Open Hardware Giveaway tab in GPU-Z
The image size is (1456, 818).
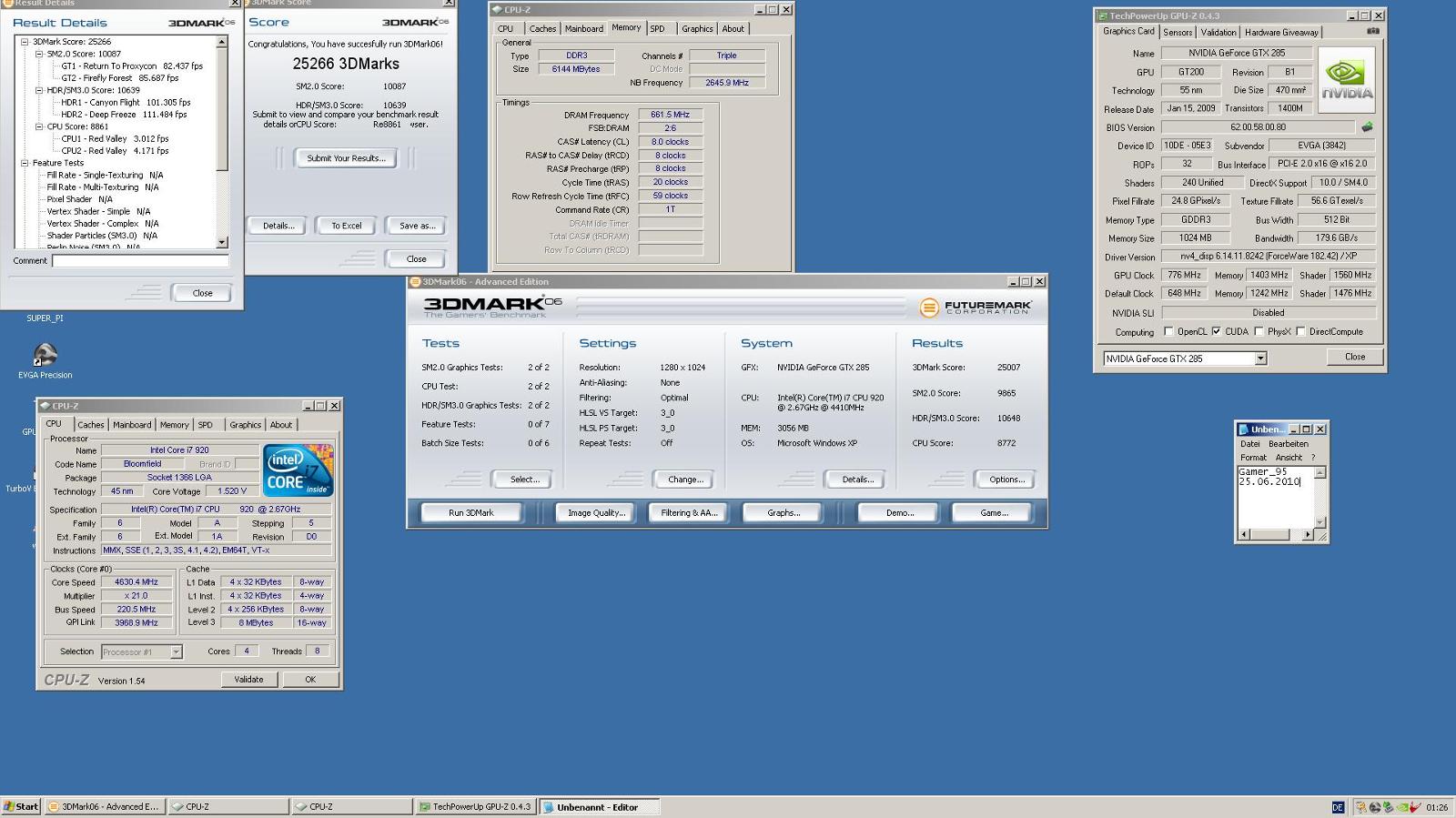1281,32
